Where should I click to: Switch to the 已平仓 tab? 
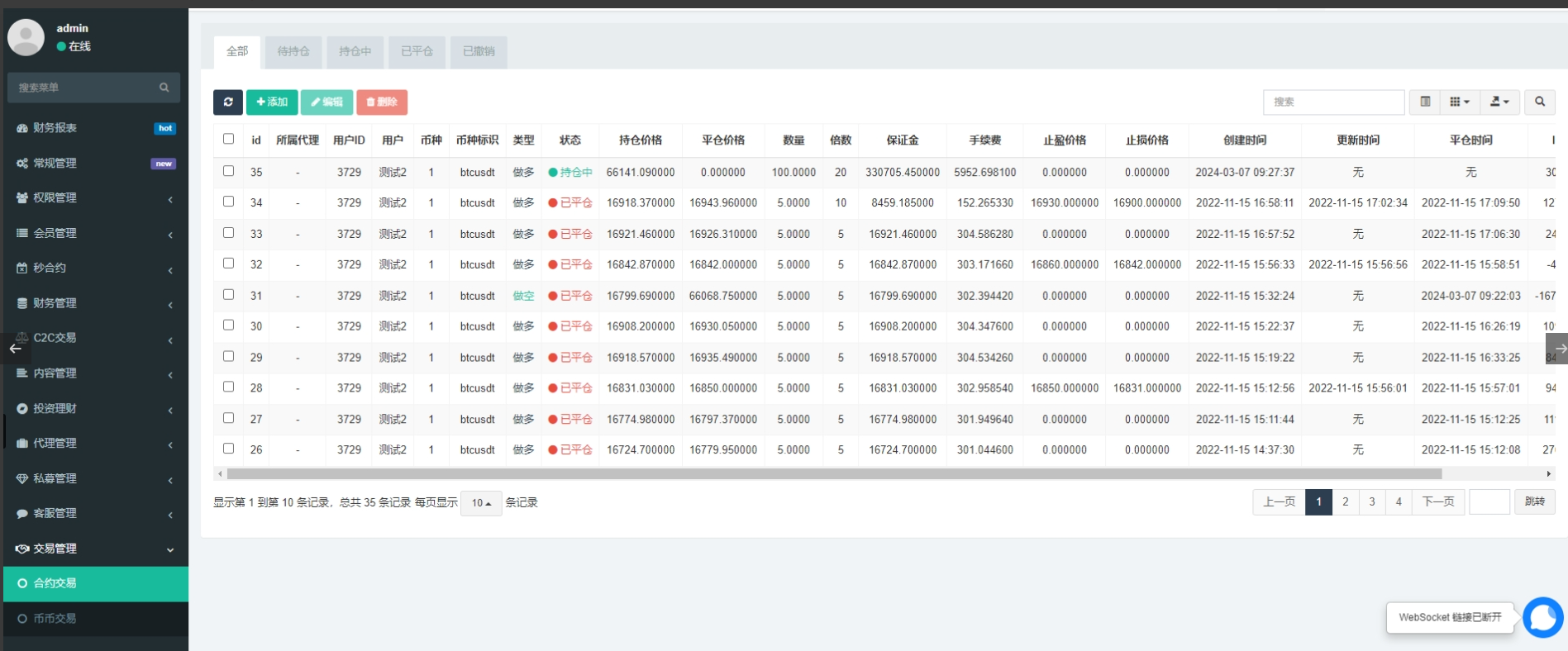417,51
